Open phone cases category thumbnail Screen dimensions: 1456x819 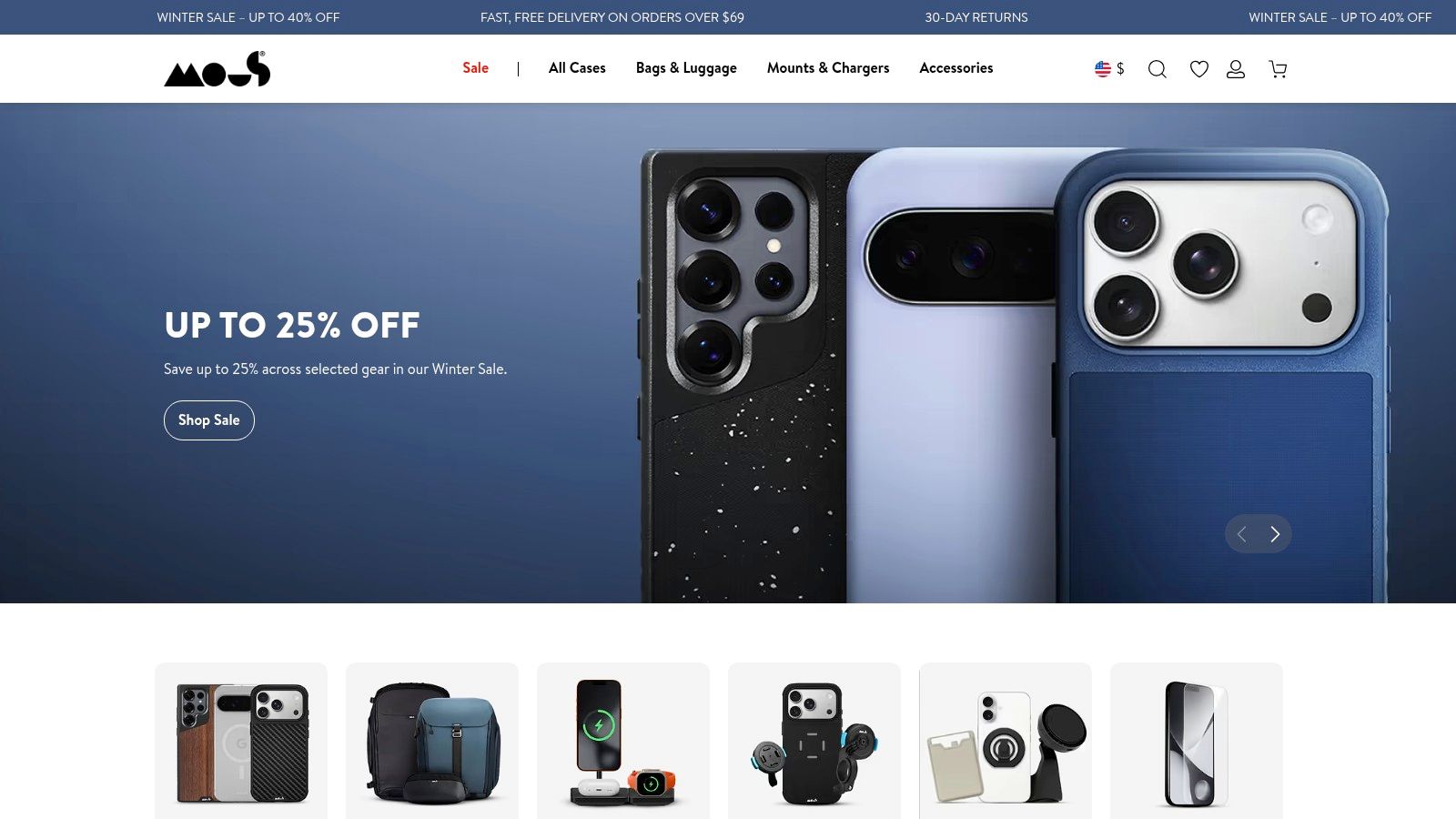pos(241,741)
